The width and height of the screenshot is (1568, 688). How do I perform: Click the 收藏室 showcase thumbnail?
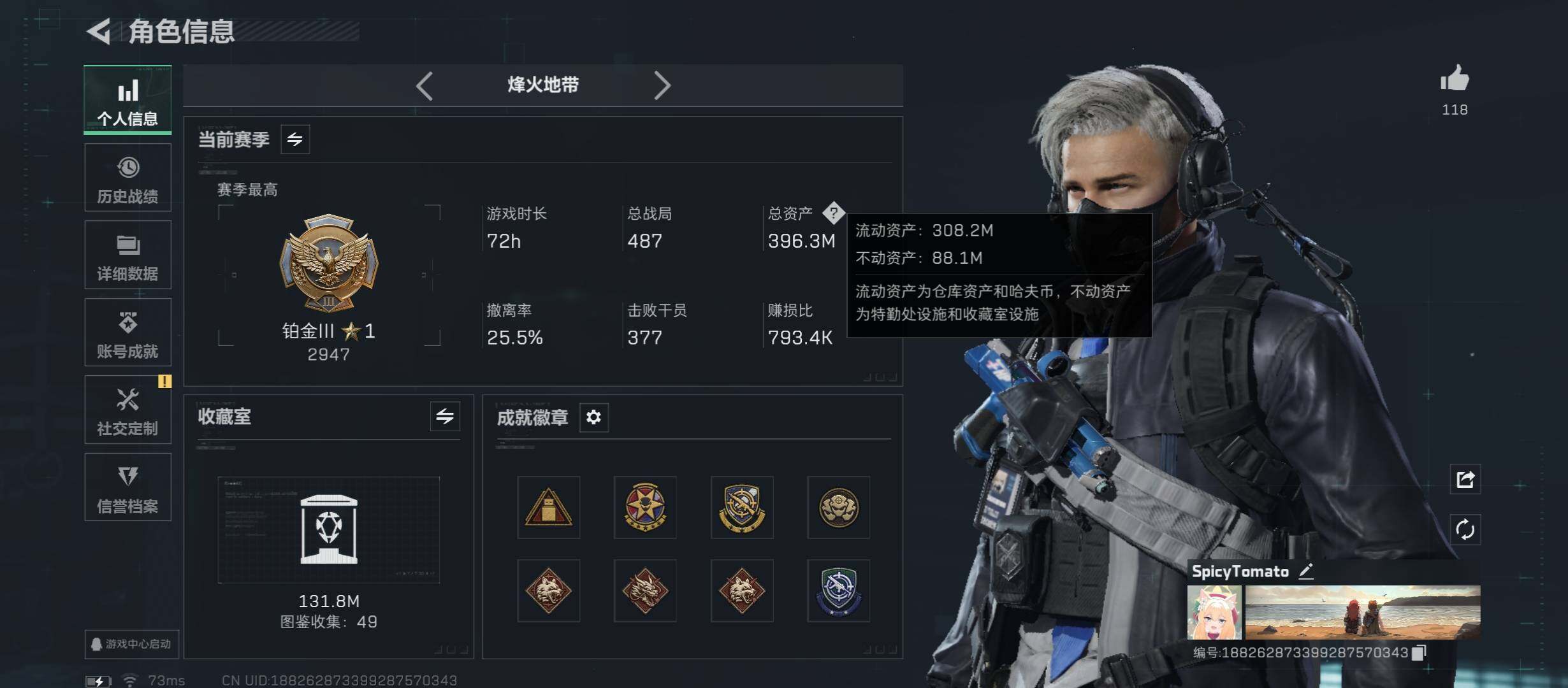point(329,529)
